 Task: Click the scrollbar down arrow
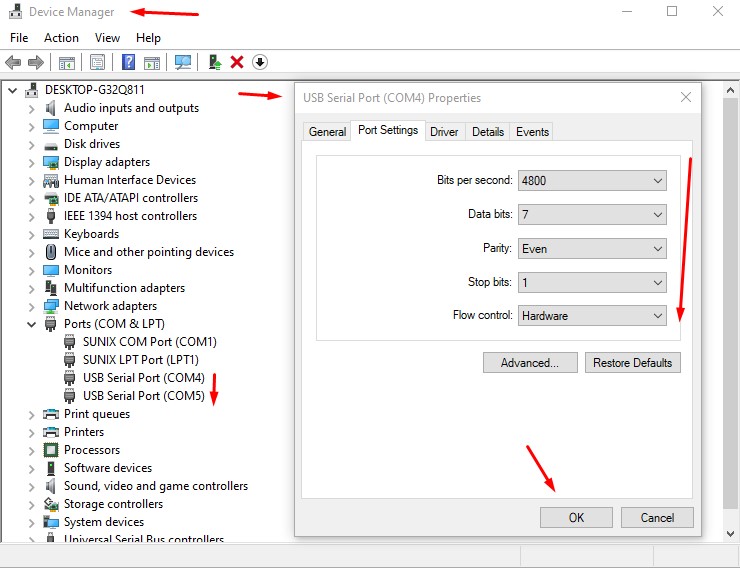tap(730, 534)
